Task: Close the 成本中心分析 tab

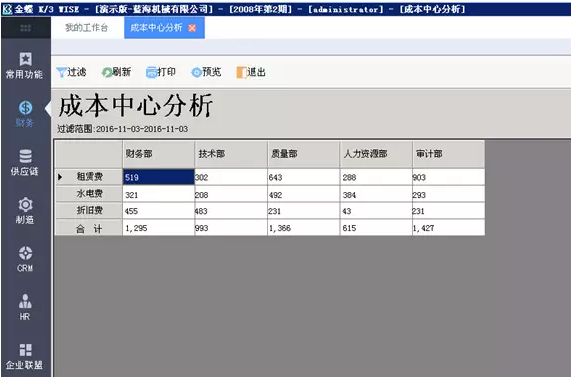Action: (x=192, y=28)
